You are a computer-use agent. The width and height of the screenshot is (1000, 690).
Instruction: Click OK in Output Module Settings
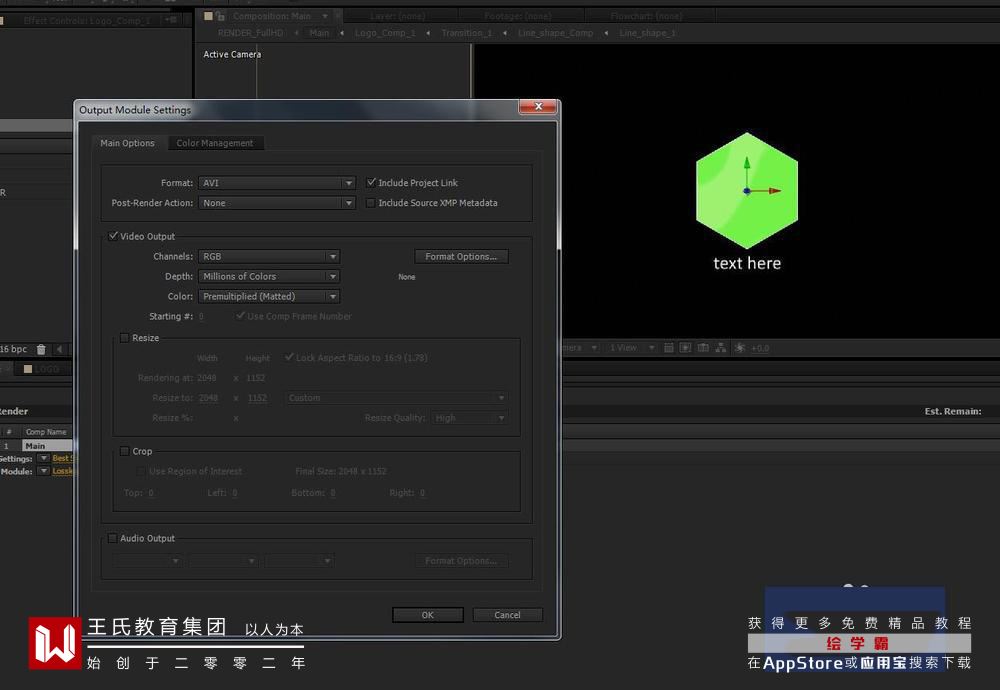point(427,615)
